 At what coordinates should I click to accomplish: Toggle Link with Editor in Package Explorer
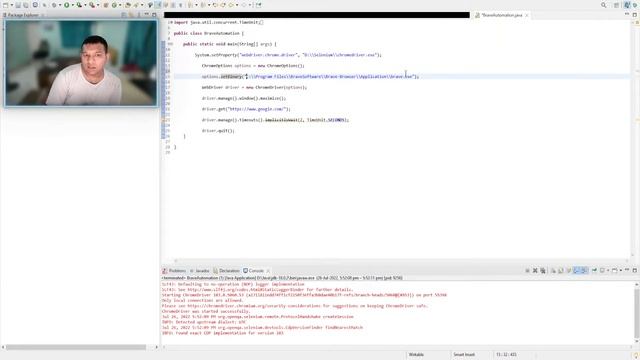coord(131,15)
